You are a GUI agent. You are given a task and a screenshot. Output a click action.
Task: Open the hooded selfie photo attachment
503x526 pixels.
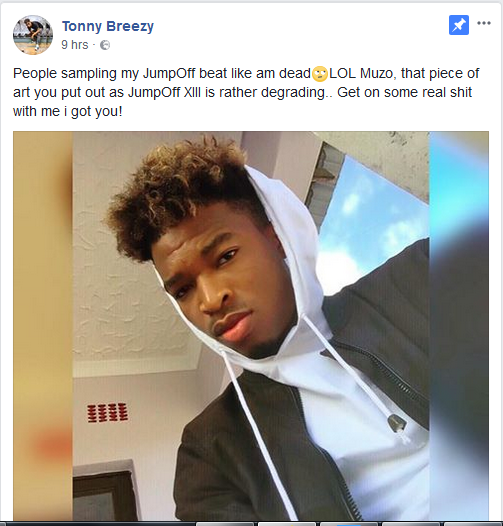pos(251,326)
